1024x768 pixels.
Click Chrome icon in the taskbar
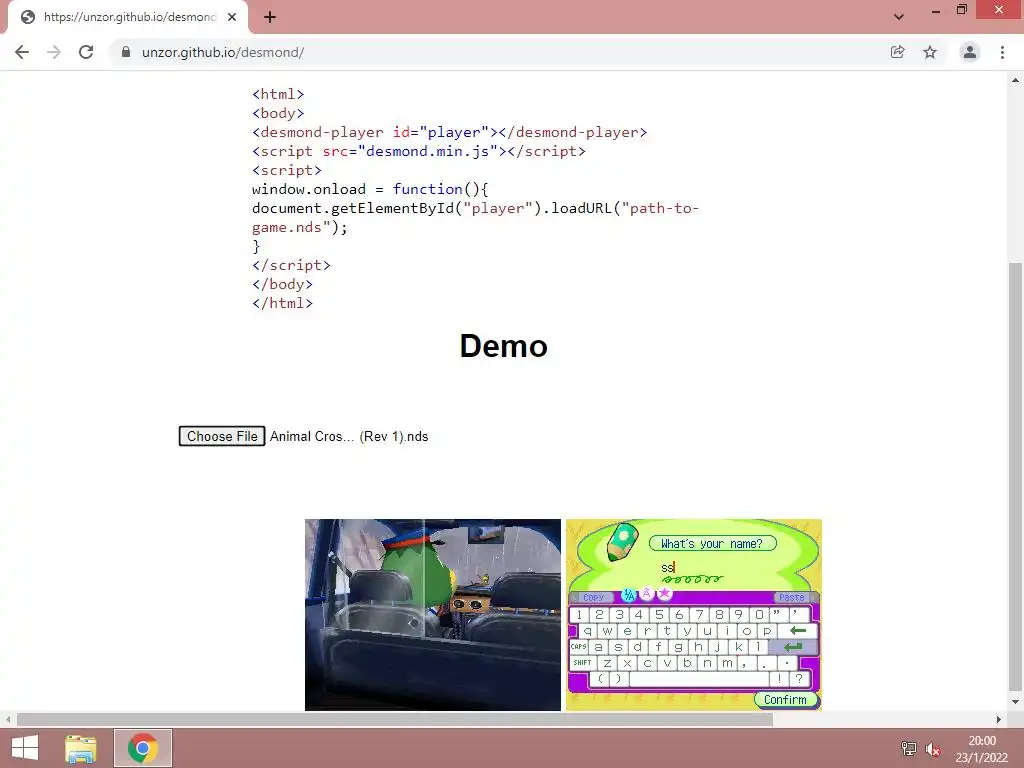tap(143, 748)
